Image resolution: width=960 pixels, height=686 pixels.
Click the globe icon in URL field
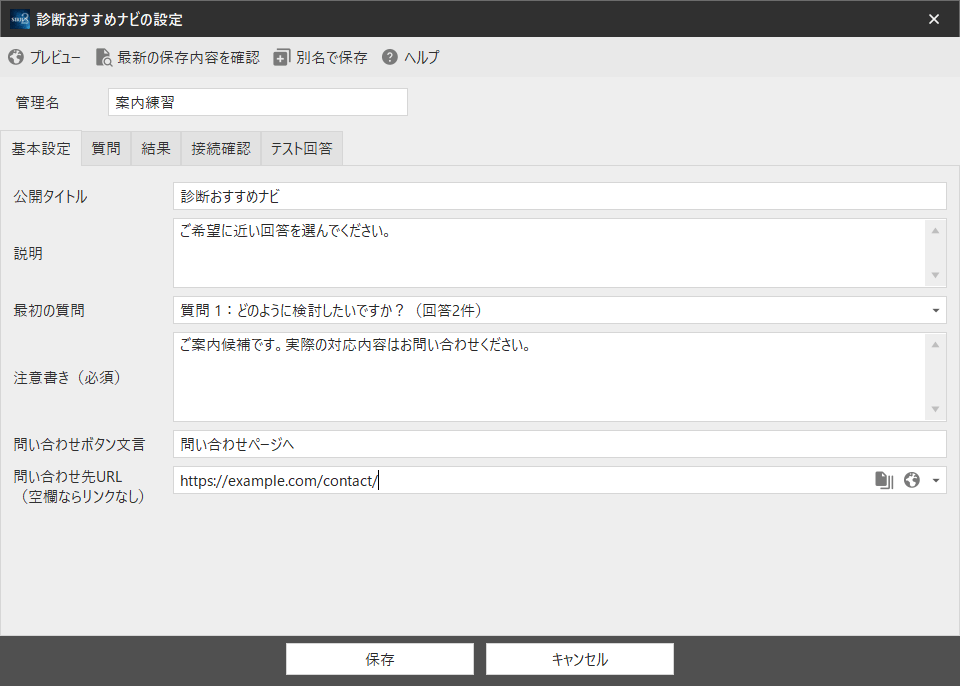(x=912, y=480)
